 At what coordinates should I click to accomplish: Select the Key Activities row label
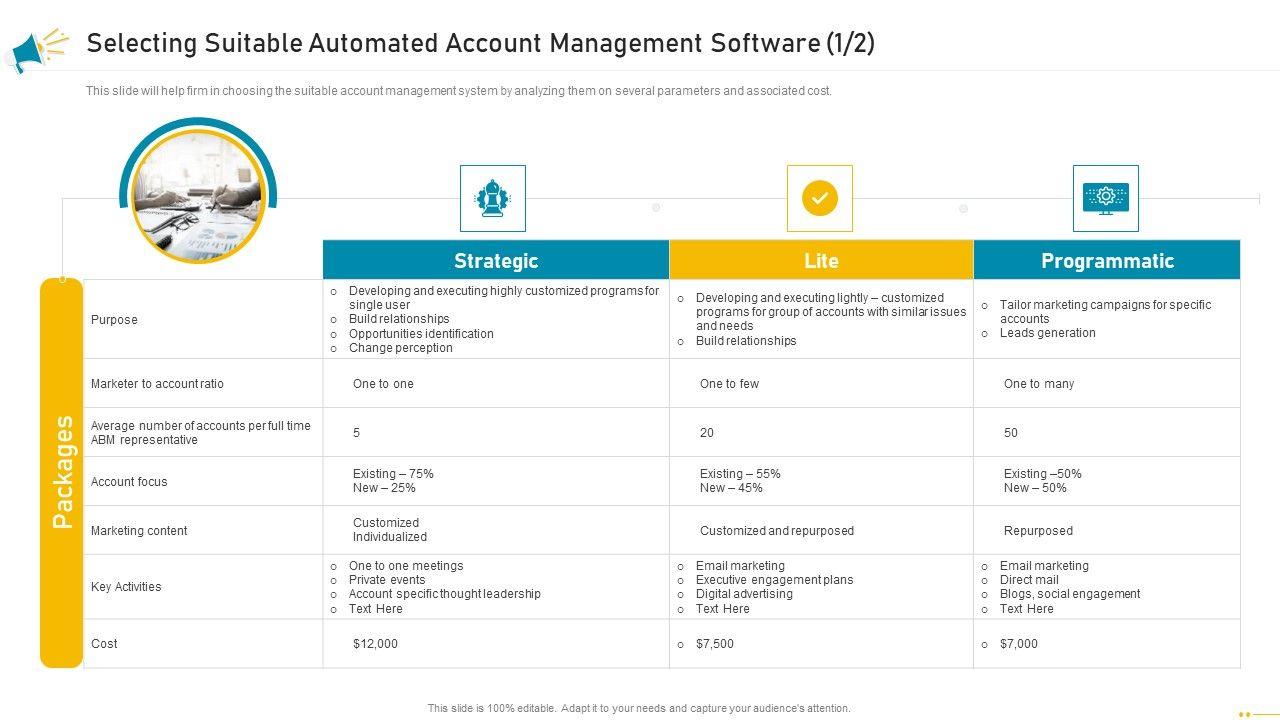click(126, 587)
